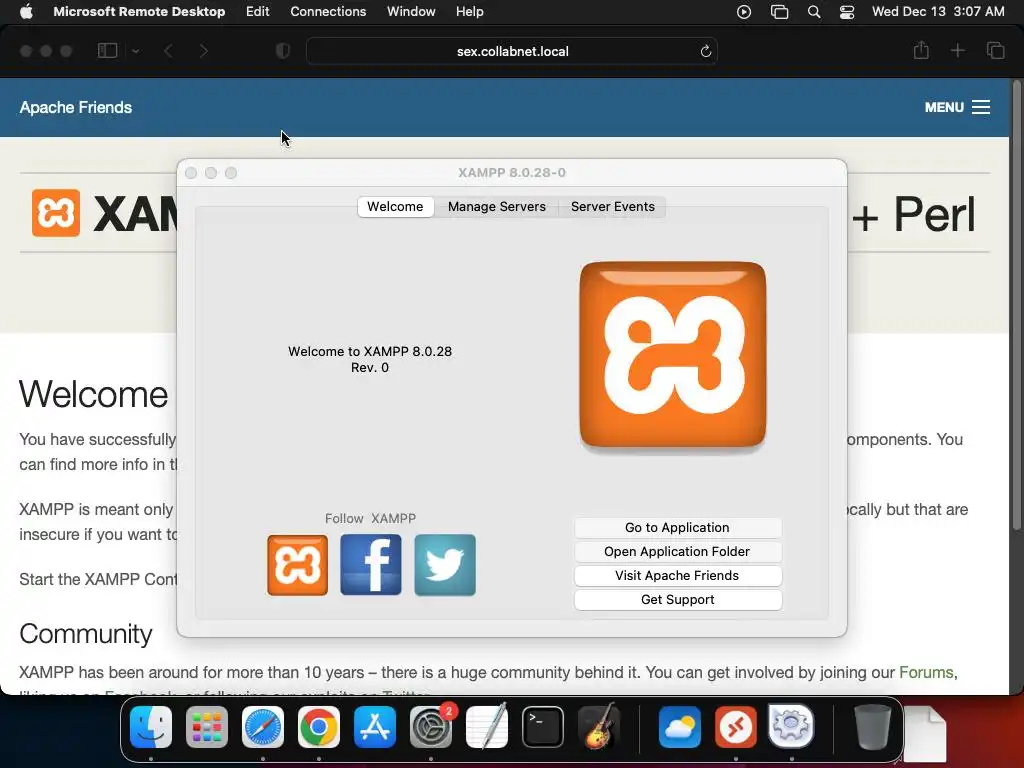
Task: Select the Welcome tab
Action: pos(395,206)
